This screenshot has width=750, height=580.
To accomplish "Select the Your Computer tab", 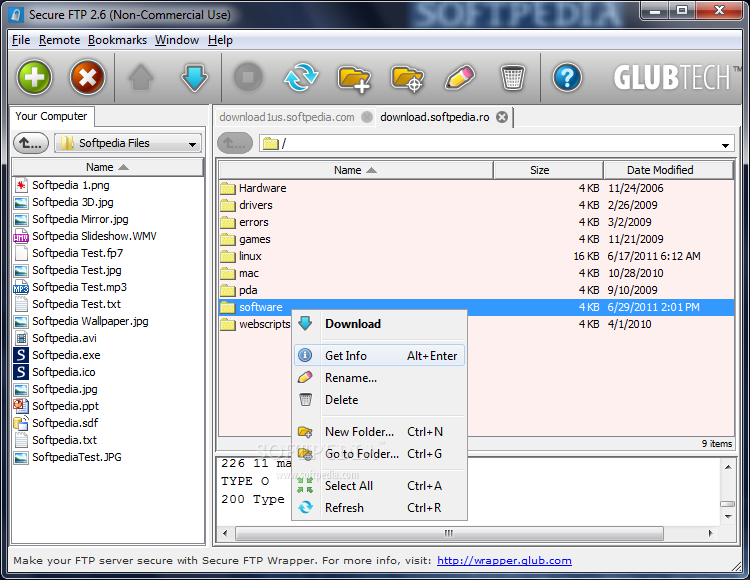I will tap(51, 116).
